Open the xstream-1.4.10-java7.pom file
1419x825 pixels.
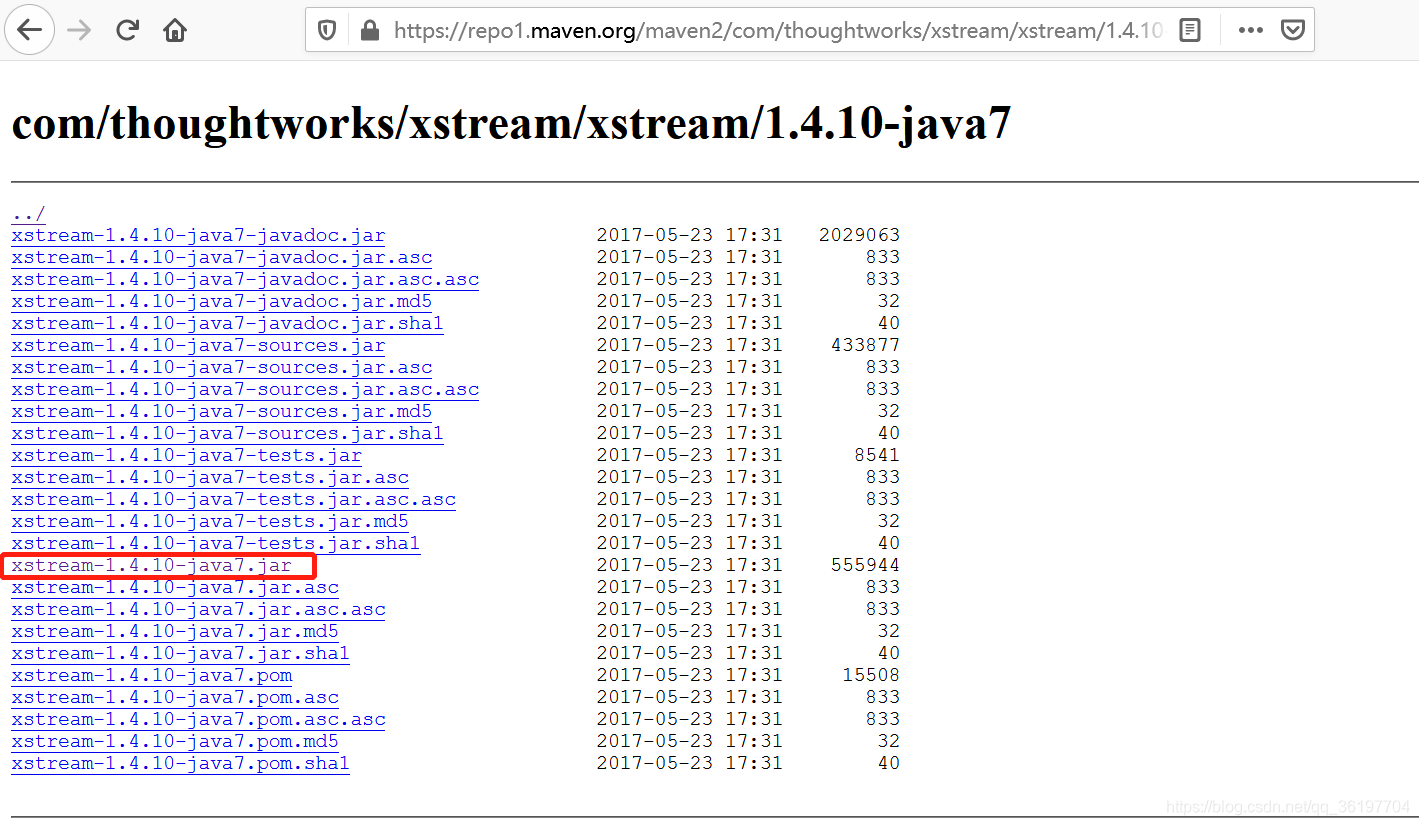152,675
